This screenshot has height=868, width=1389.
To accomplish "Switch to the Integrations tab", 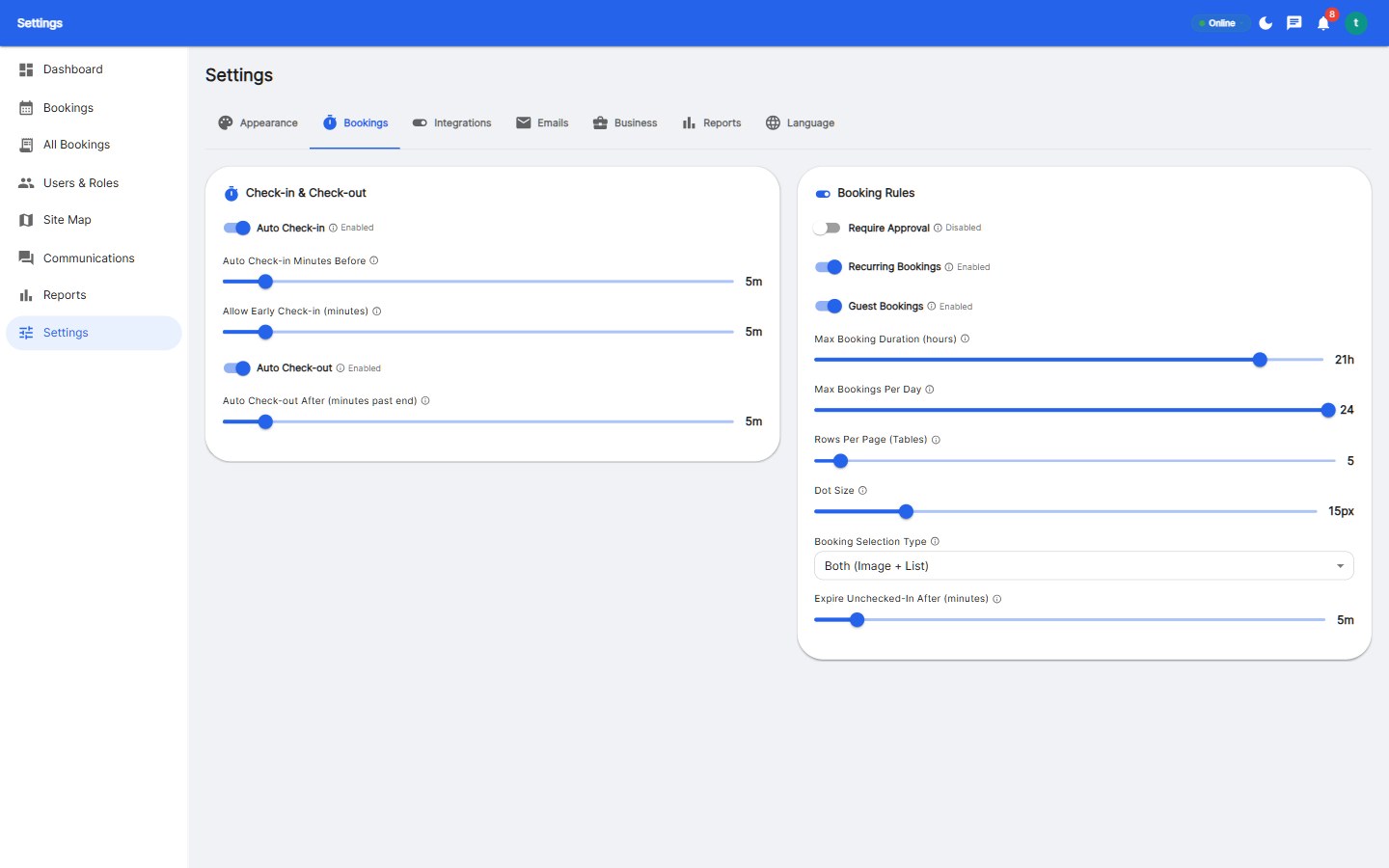I will pos(451,122).
